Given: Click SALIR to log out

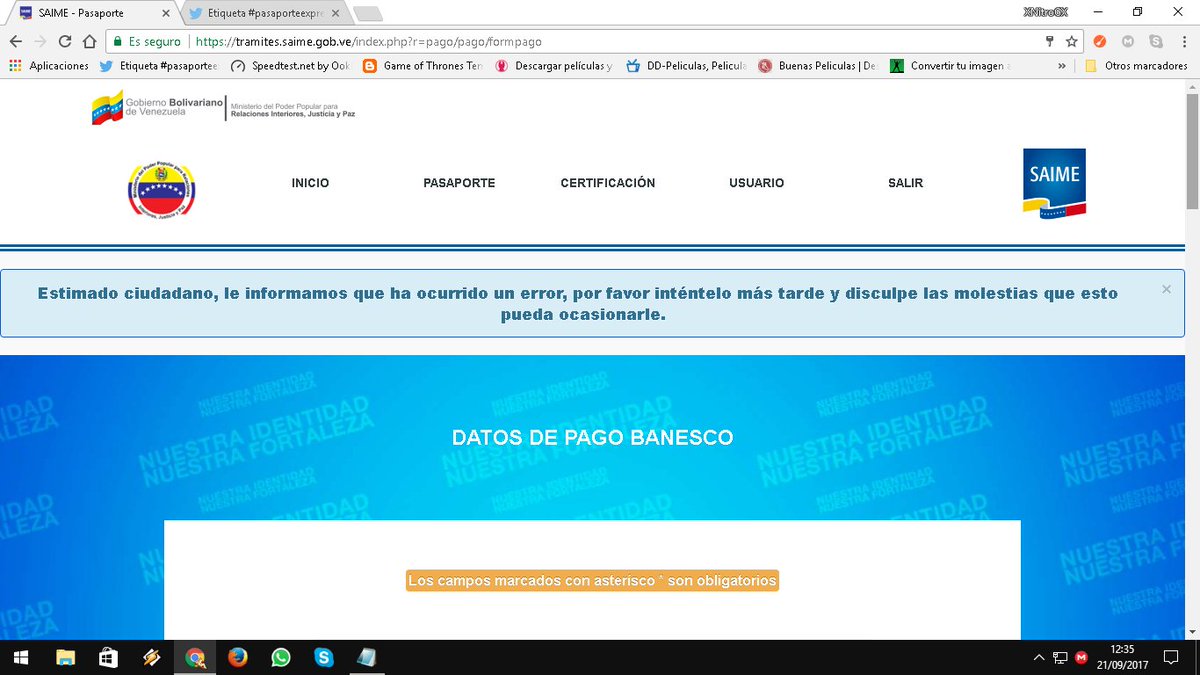Looking at the screenshot, I should pyautogui.click(x=905, y=183).
